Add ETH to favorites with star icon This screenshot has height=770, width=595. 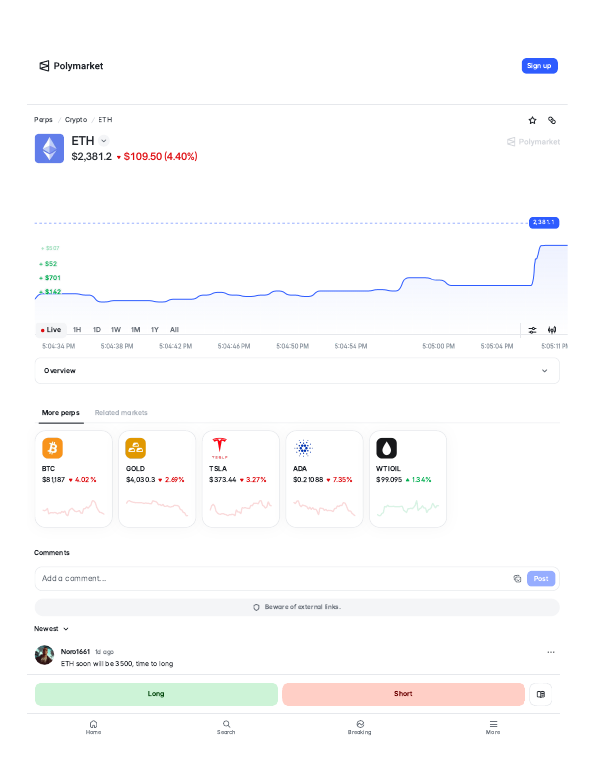pyautogui.click(x=532, y=120)
